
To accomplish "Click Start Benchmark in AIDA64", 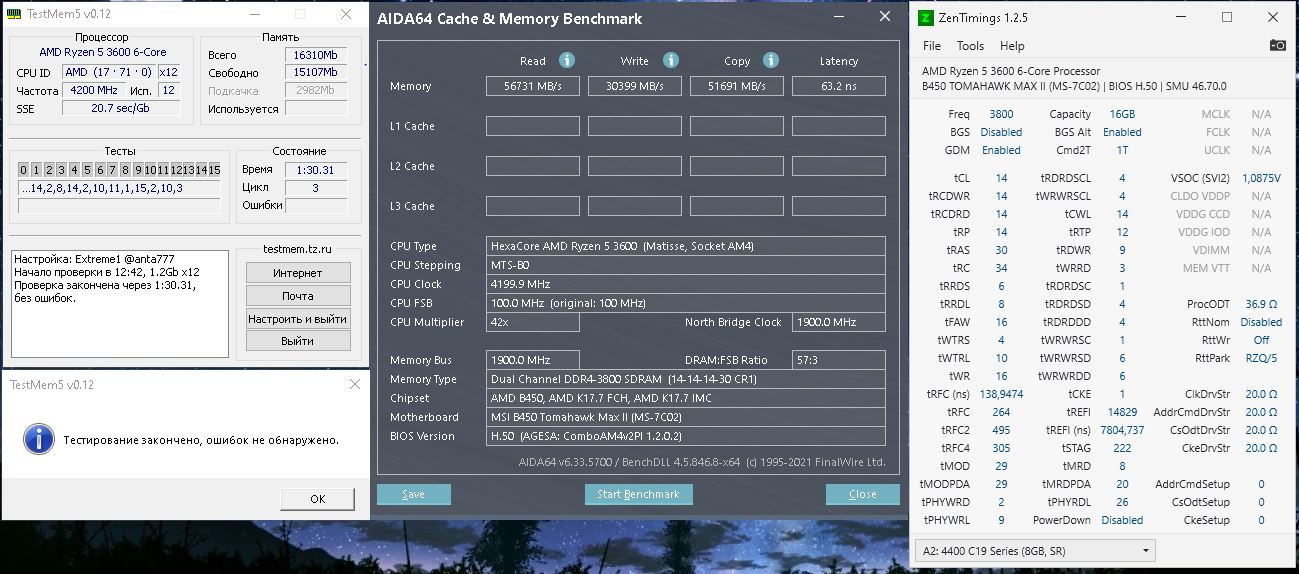I will point(638,494).
